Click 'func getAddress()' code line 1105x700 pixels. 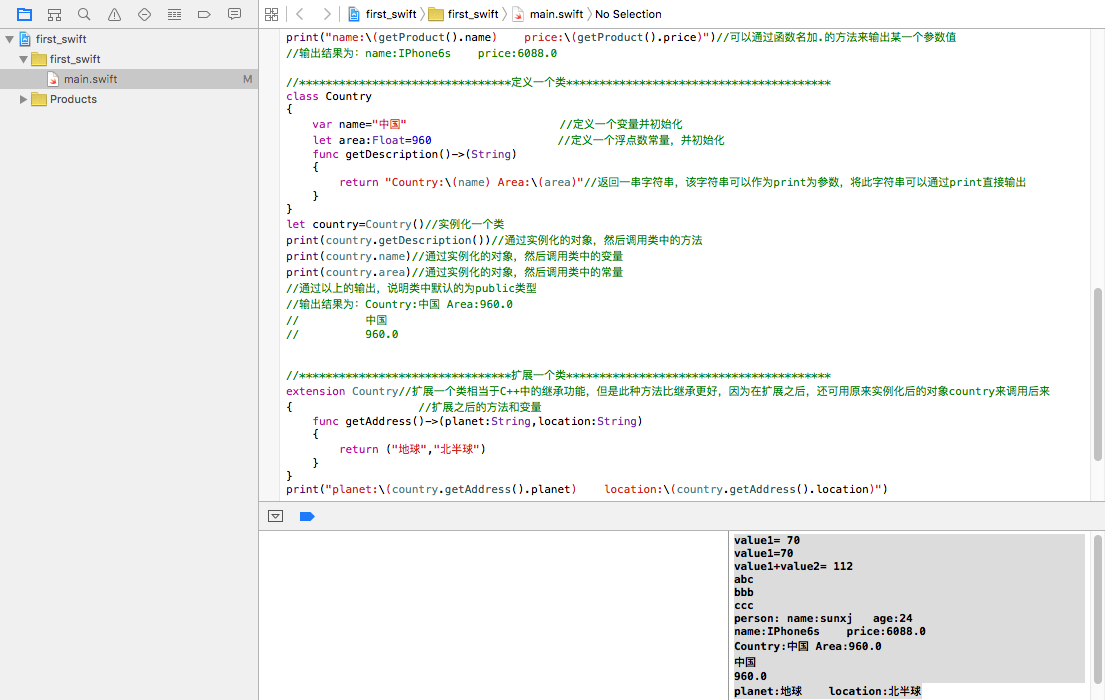click(477, 421)
